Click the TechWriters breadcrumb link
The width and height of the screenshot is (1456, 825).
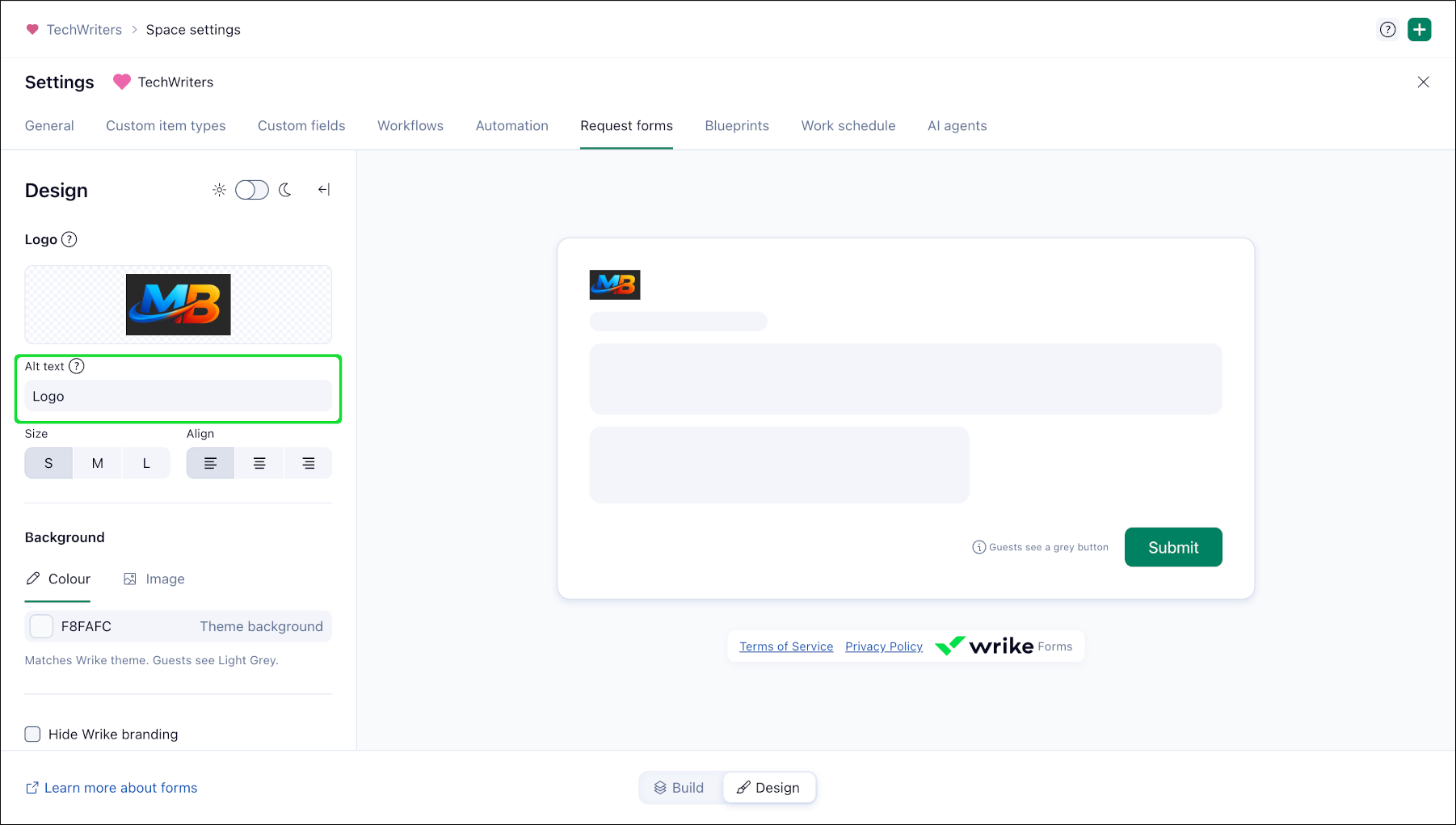[84, 30]
